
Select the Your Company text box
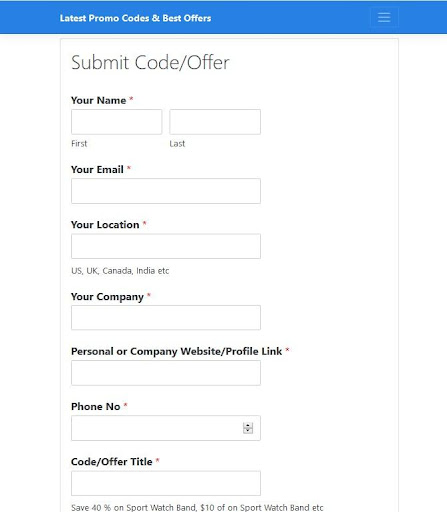[x=166, y=318]
